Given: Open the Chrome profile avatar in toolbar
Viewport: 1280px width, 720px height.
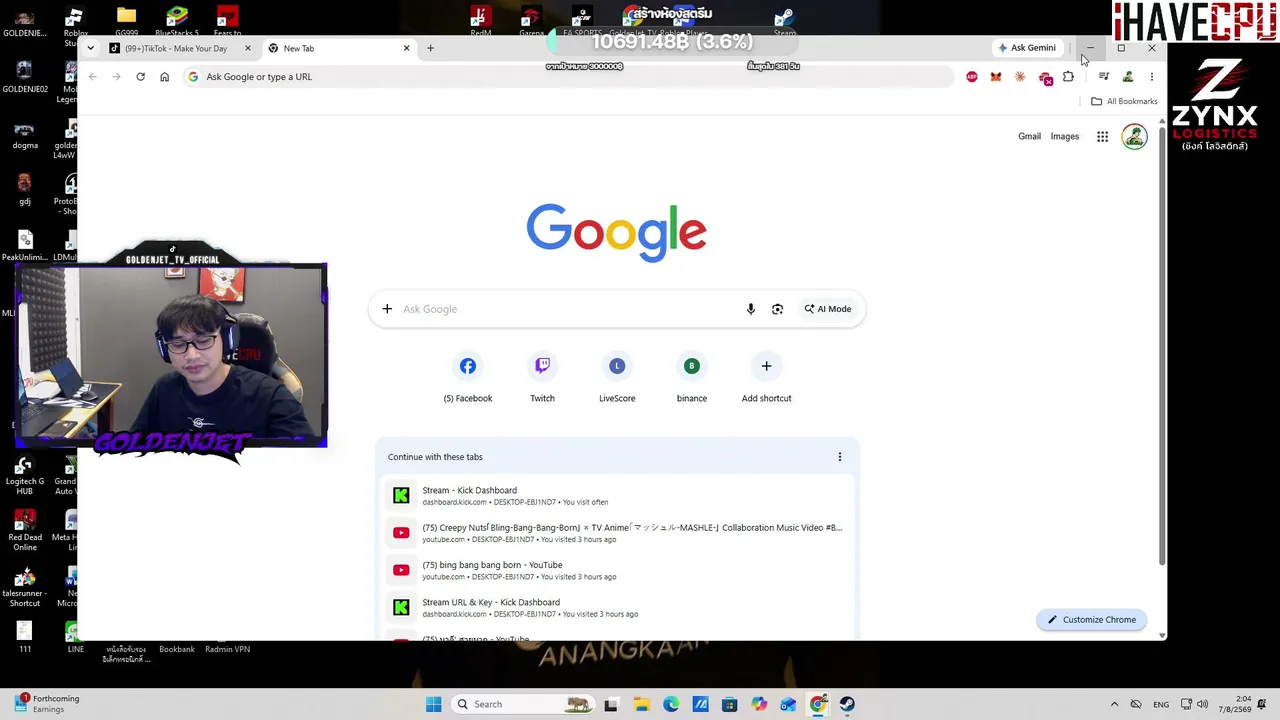Looking at the screenshot, I should pos(1127,77).
